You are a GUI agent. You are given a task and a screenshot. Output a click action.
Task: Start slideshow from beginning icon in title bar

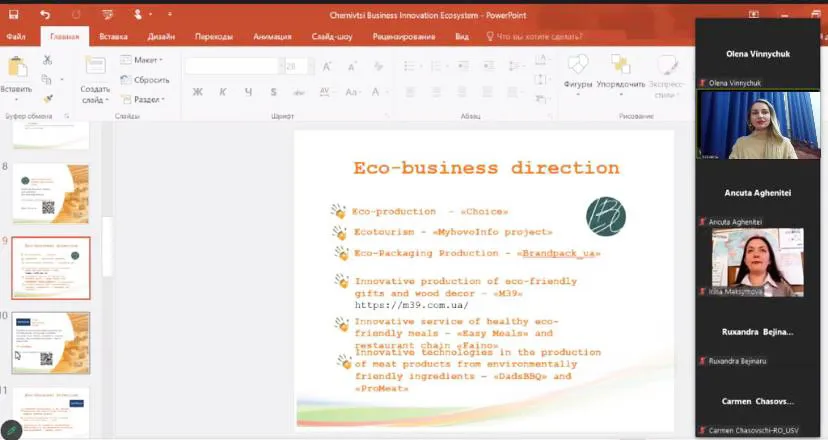coord(106,14)
